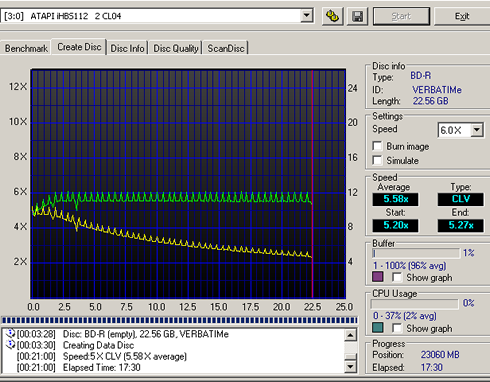Click the red position marker line in graph
490x382 pixels.
tap(312, 183)
